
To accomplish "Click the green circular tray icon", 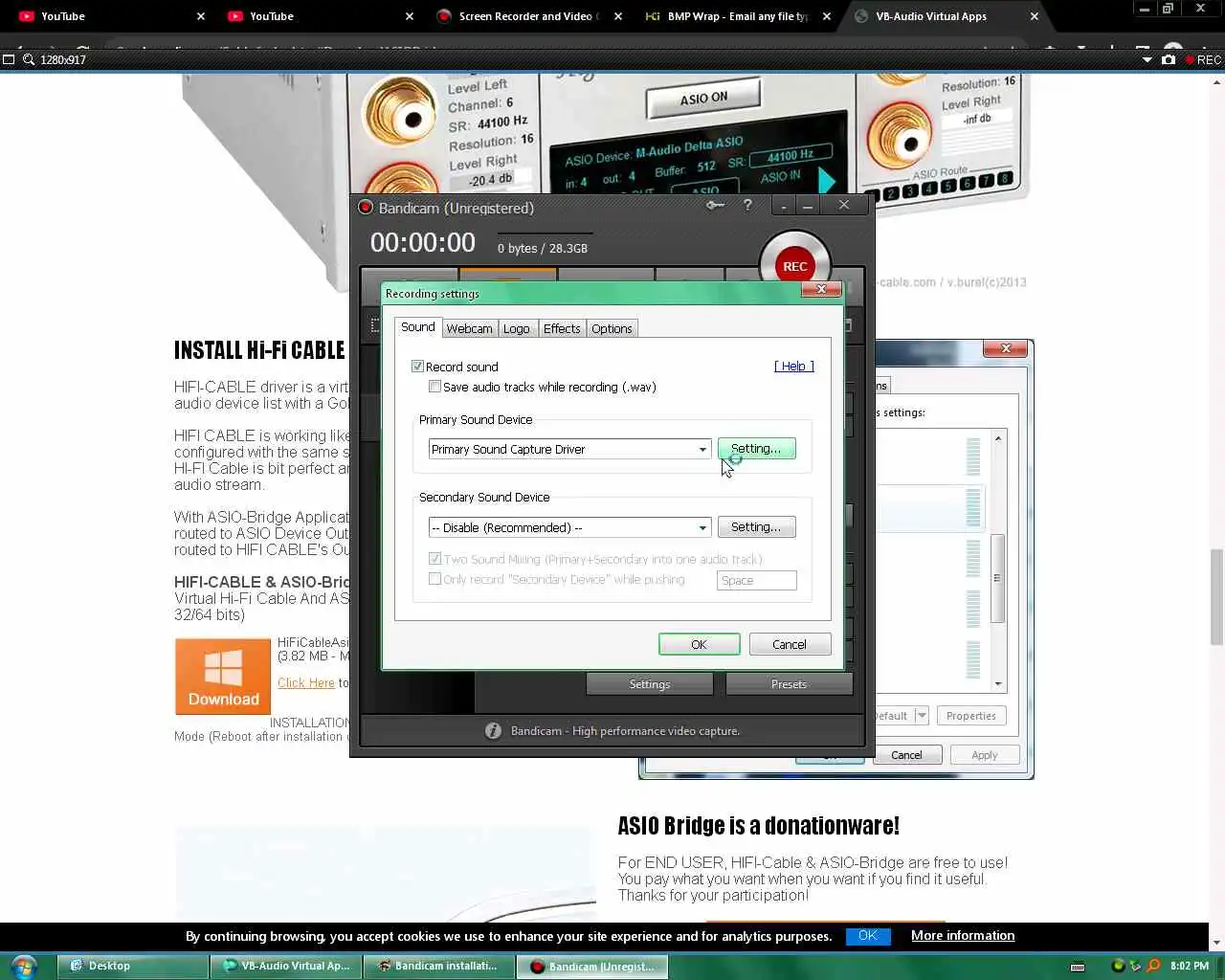I will pyautogui.click(x=1117, y=966).
